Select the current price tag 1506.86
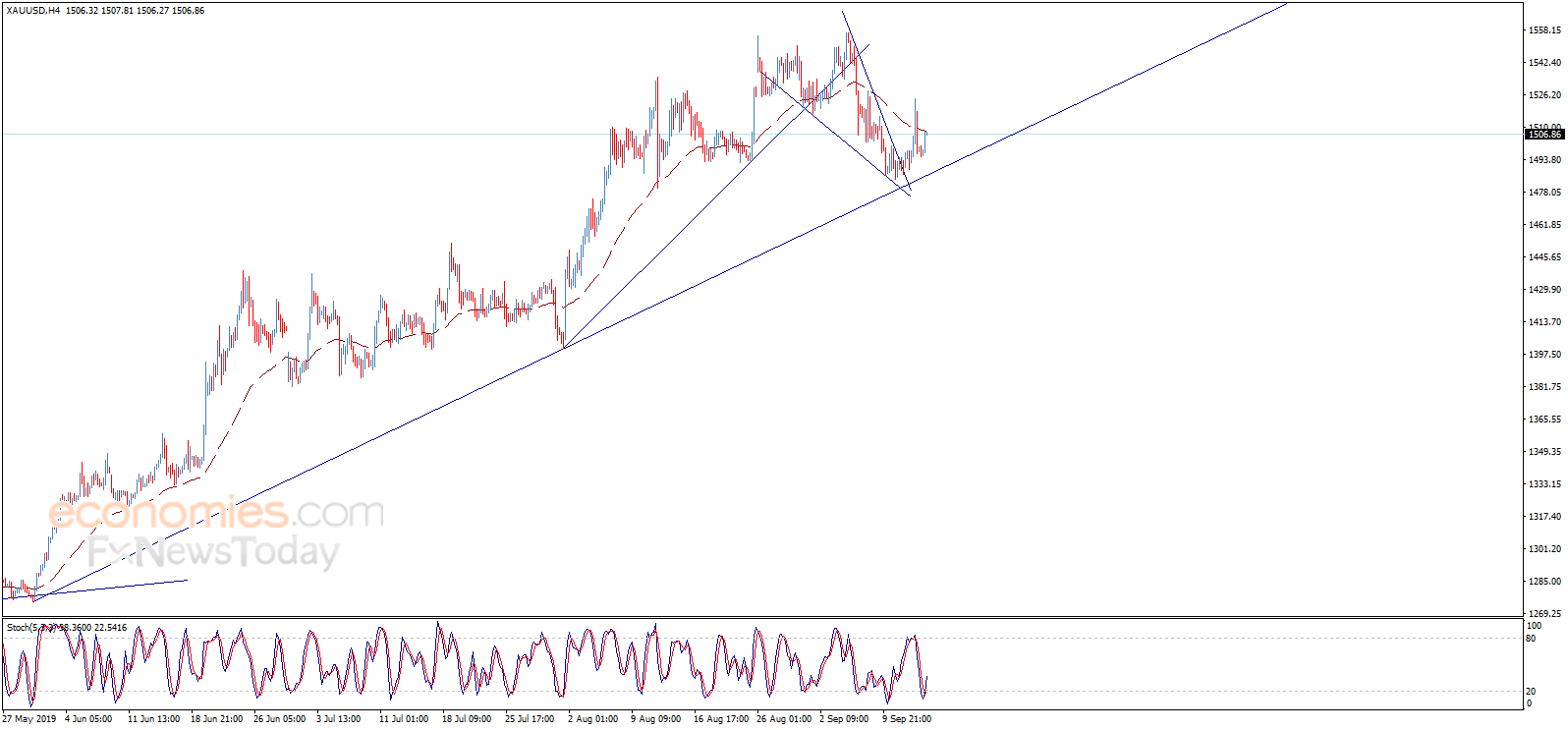Screen dimensions: 1568x730 [x=1544, y=135]
